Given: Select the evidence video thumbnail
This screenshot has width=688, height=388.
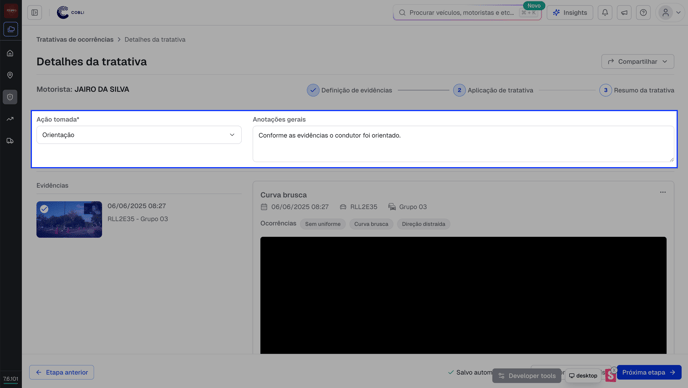Looking at the screenshot, I should pos(69,219).
